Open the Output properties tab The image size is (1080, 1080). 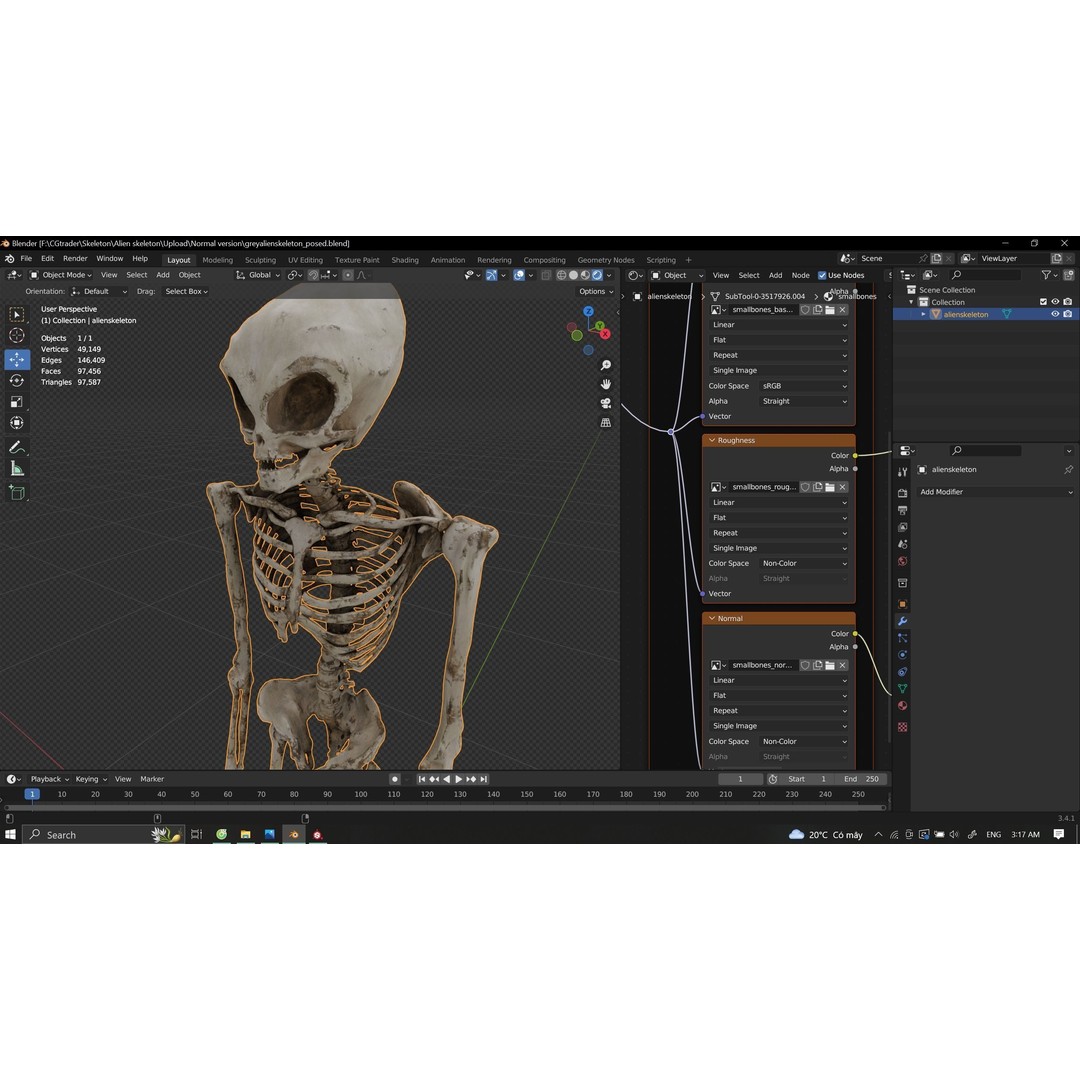tap(902, 510)
